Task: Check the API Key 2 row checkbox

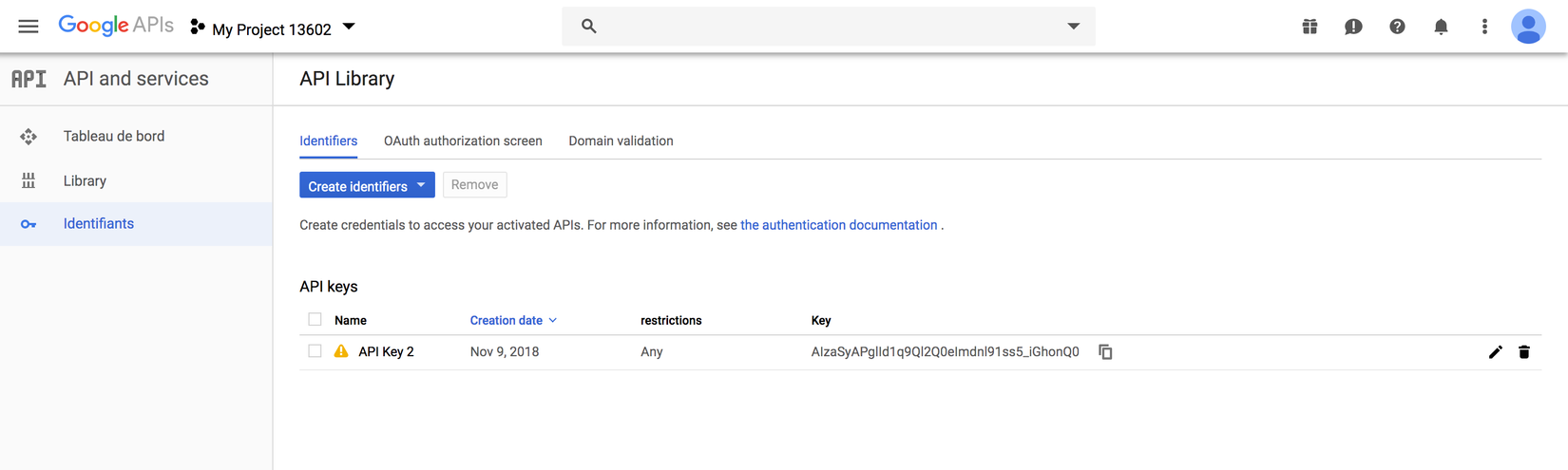Action: [x=315, y=351]
